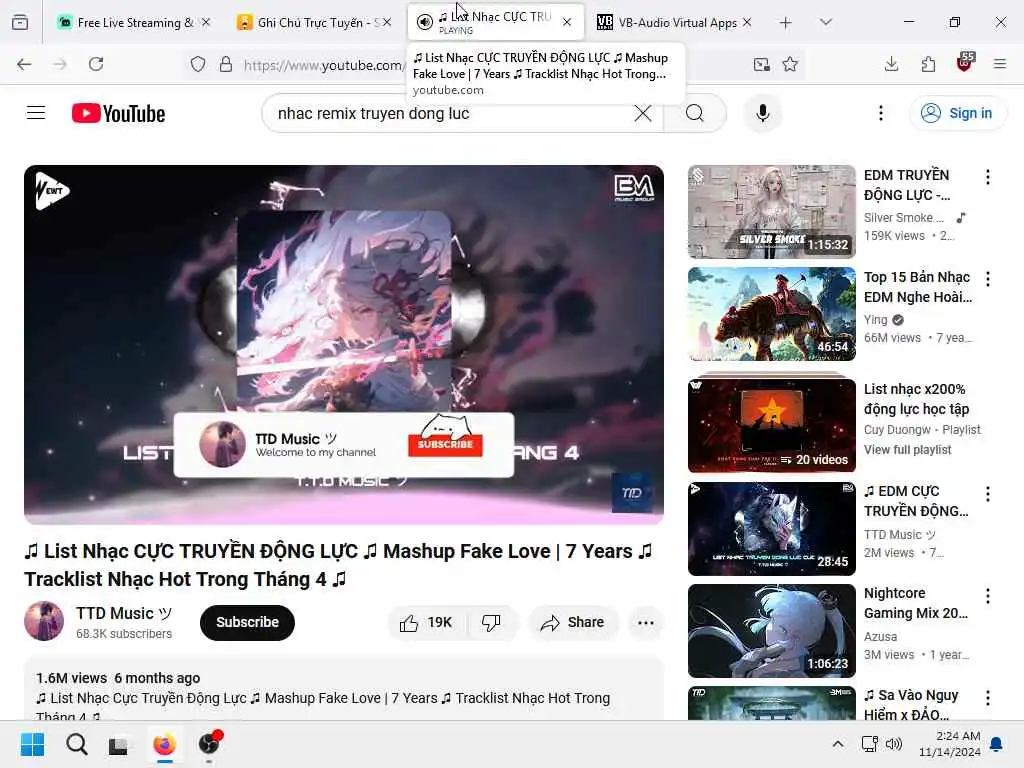The height and width of the screenshot is (768, 1024).
Task: Bookmark this page with the star
Action: coord(790,64)
